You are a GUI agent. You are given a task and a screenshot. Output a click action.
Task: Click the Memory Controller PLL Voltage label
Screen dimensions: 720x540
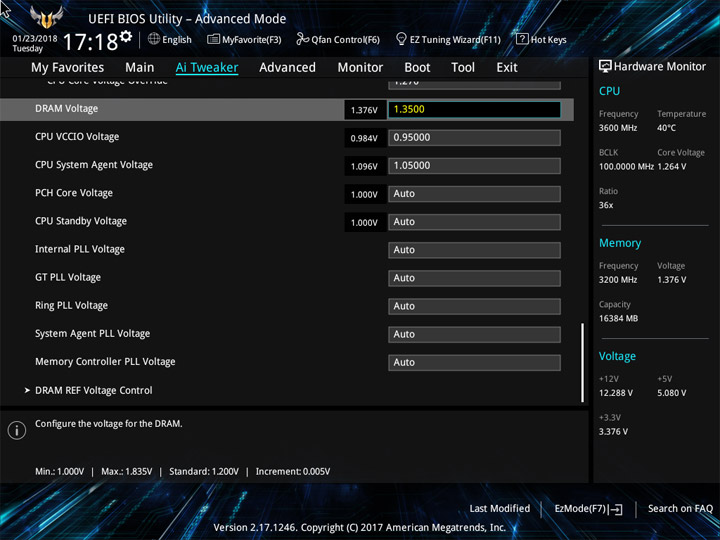click(x=105, y=362)
